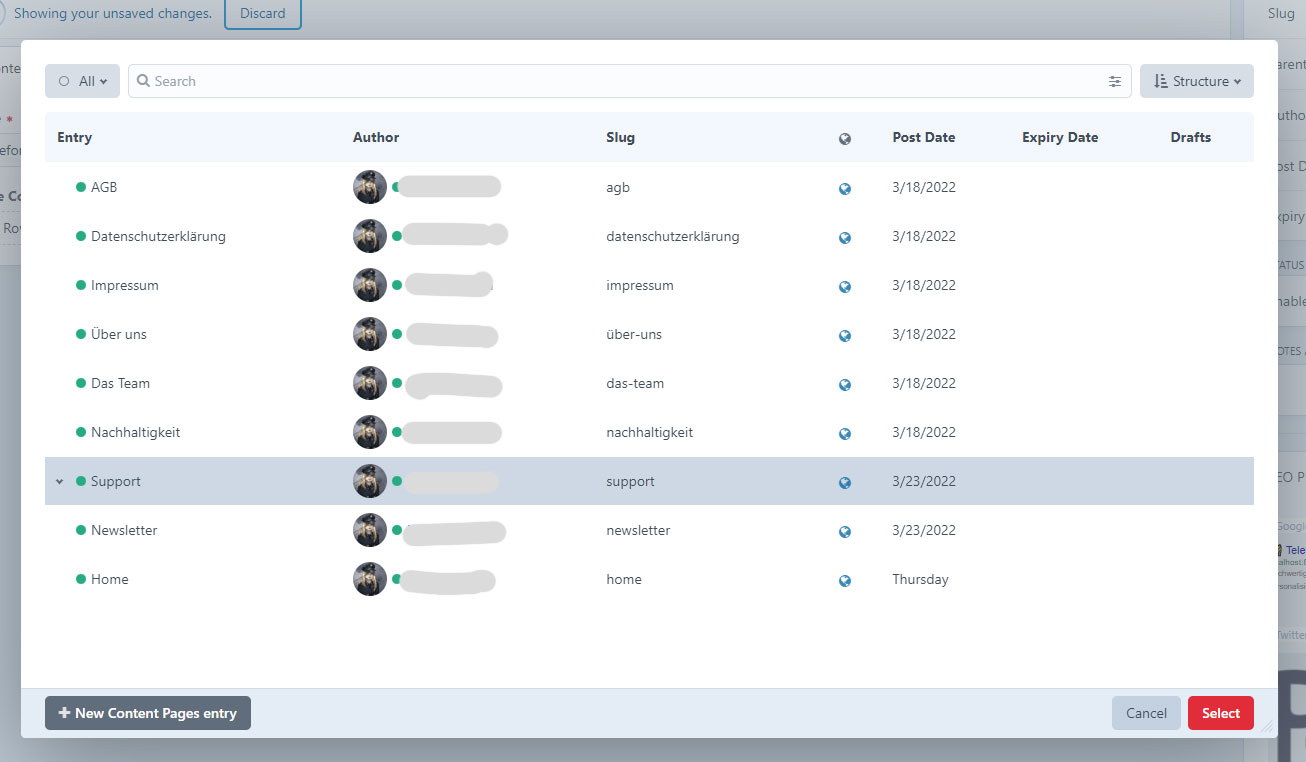Click the green status dot next to Über uns
The height and width of the screenshot is (762, 1306).
[79, 334]
